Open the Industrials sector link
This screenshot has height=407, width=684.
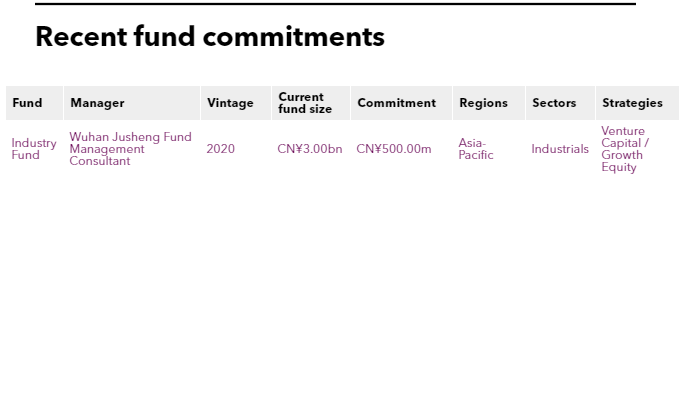[560, 149]
